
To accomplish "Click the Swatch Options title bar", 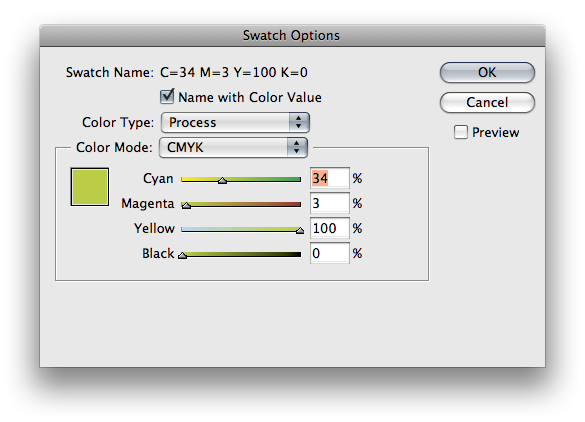I will 292,36.
